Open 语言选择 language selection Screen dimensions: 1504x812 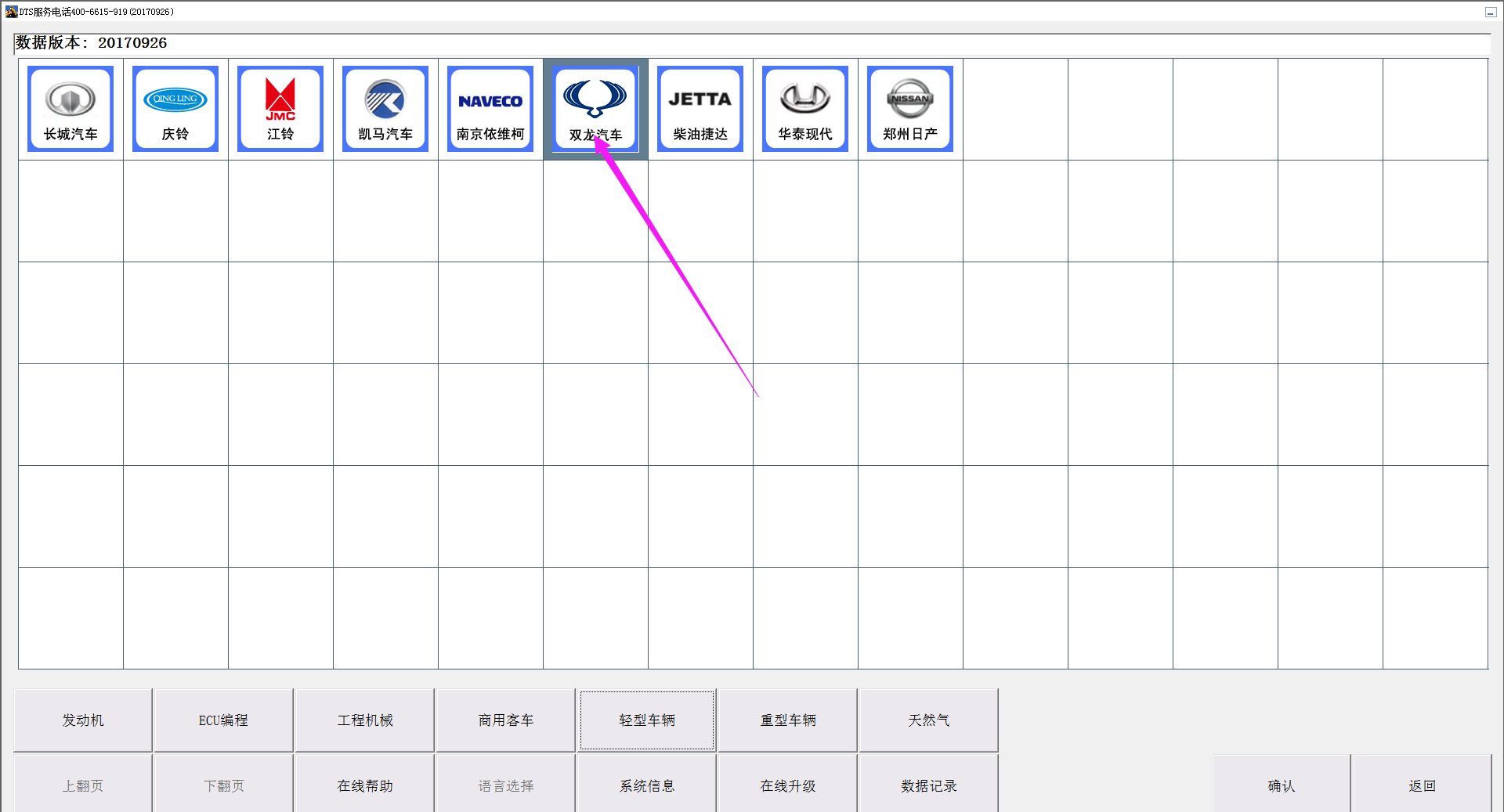506,785
